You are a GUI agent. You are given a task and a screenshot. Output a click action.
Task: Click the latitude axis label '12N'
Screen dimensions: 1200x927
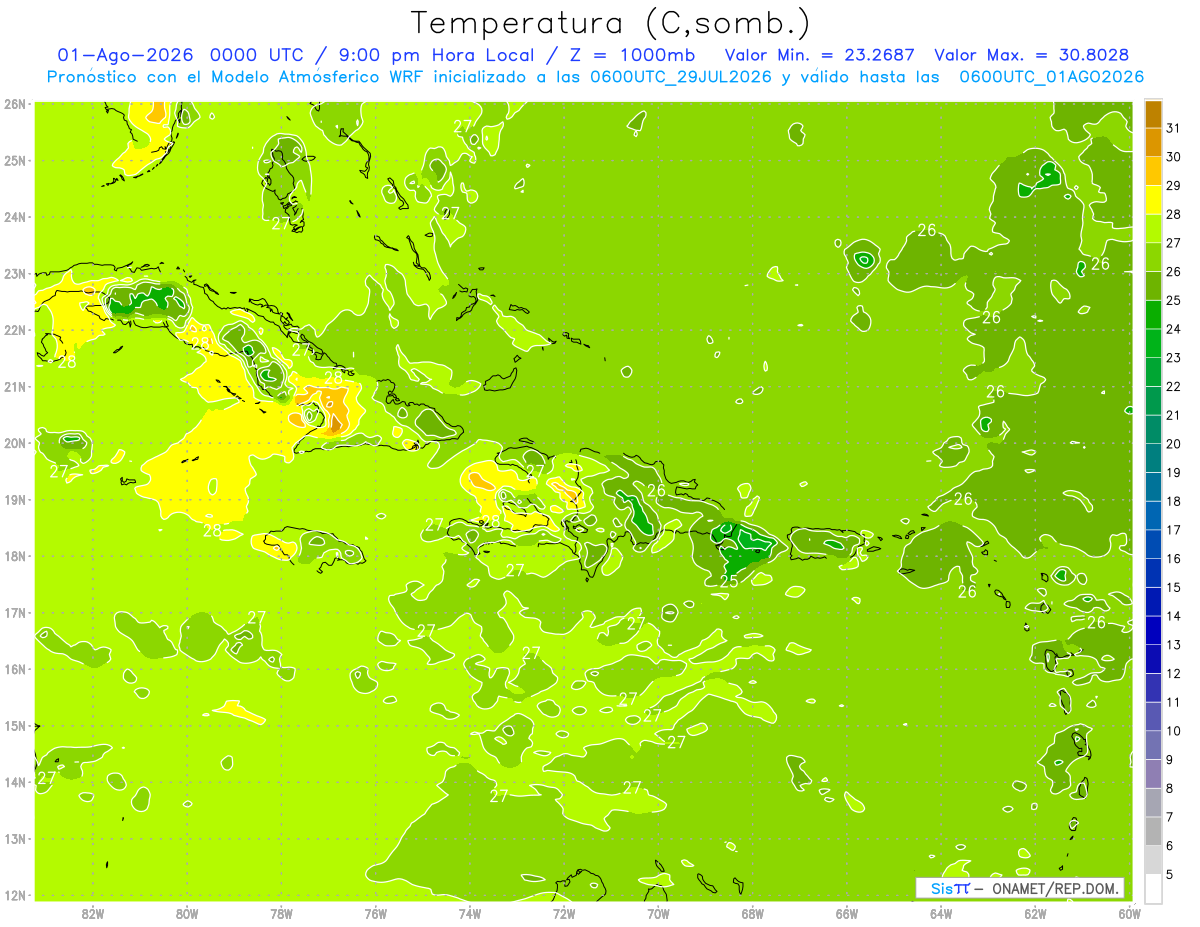click(x=14, y=894)
